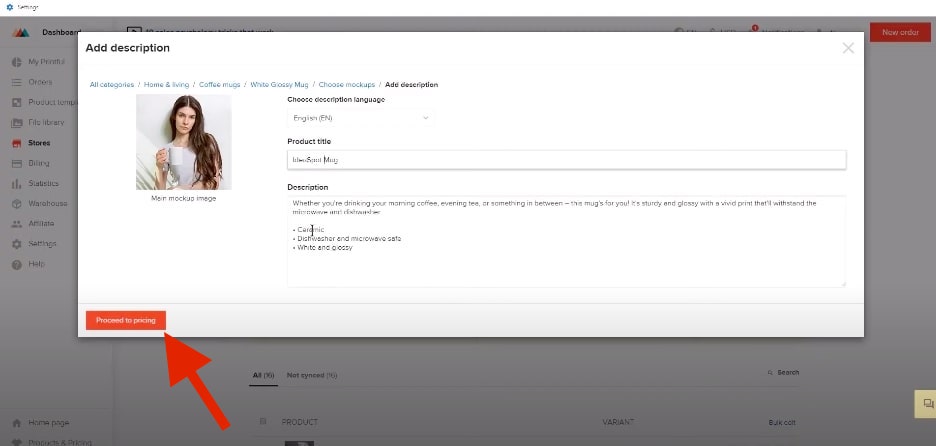Open the Home & living breadcrumb link
Screen dimensions: 936x446
(x=167, y=85)
